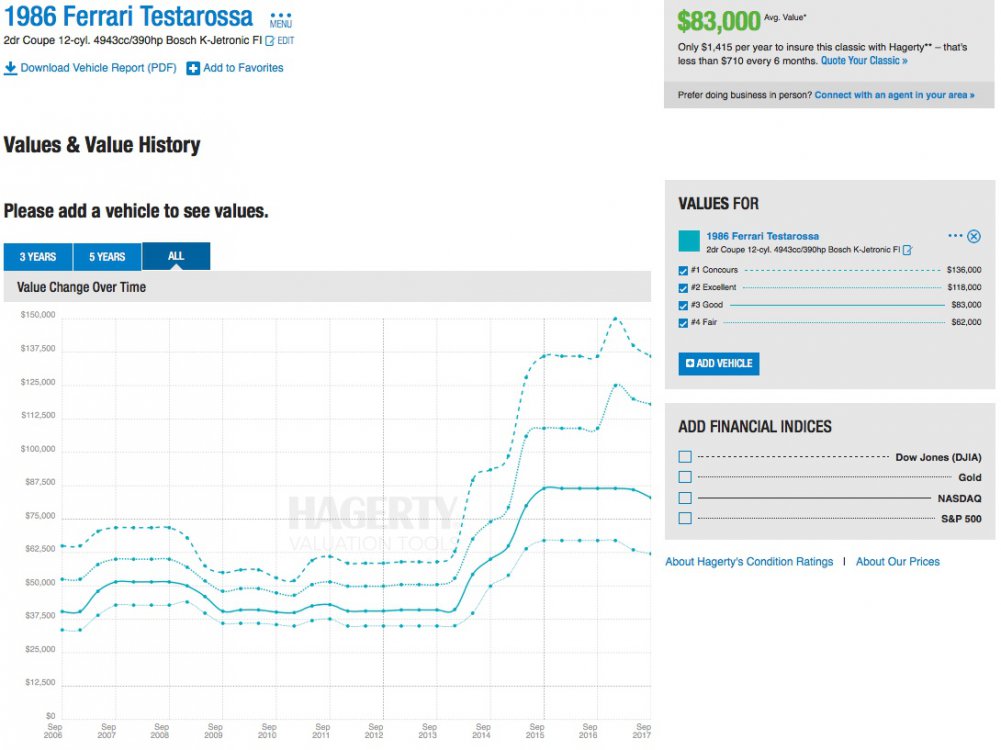The image size is (1001, 750).
Task: Follow the Quote Your Classic link
Action: pyautogui.click(x=864, y=61)
